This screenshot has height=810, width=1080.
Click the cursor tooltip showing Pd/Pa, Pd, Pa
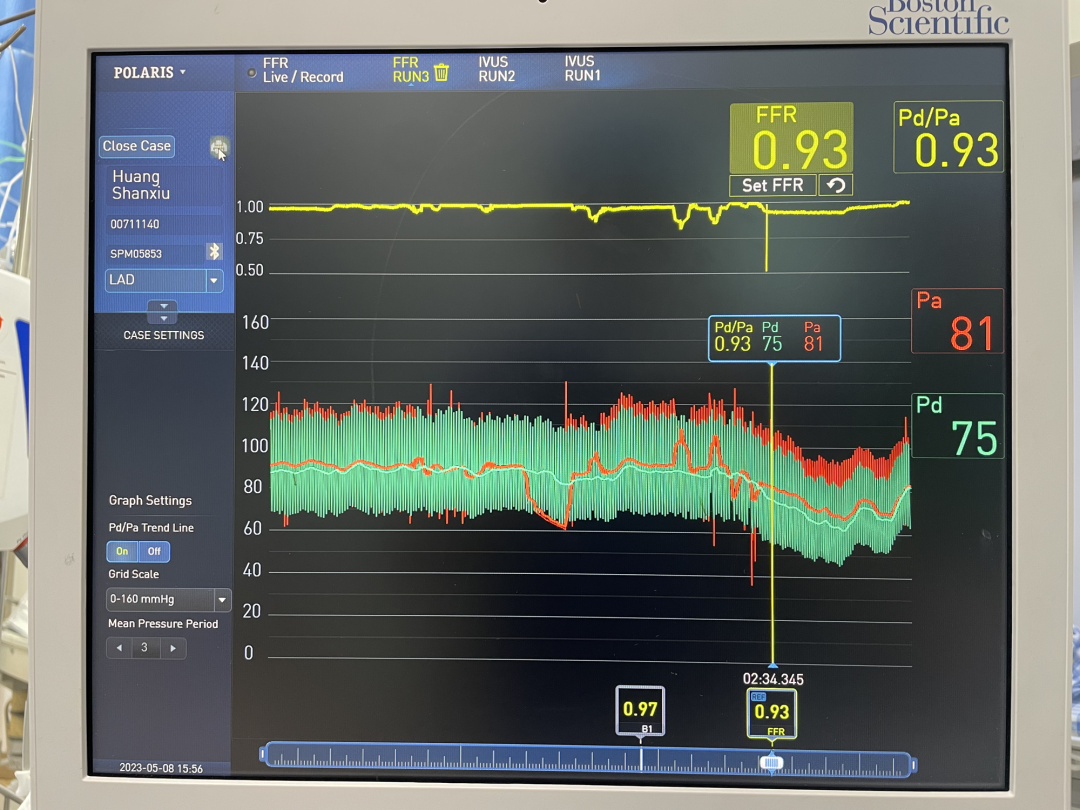774,338
